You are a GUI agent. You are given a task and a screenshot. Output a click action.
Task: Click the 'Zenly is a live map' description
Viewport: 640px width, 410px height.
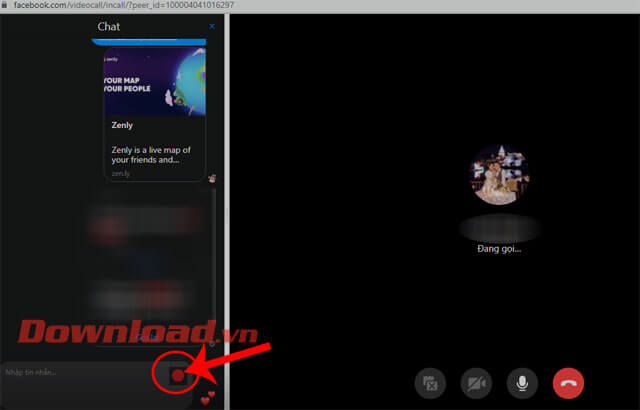point(151,155)
